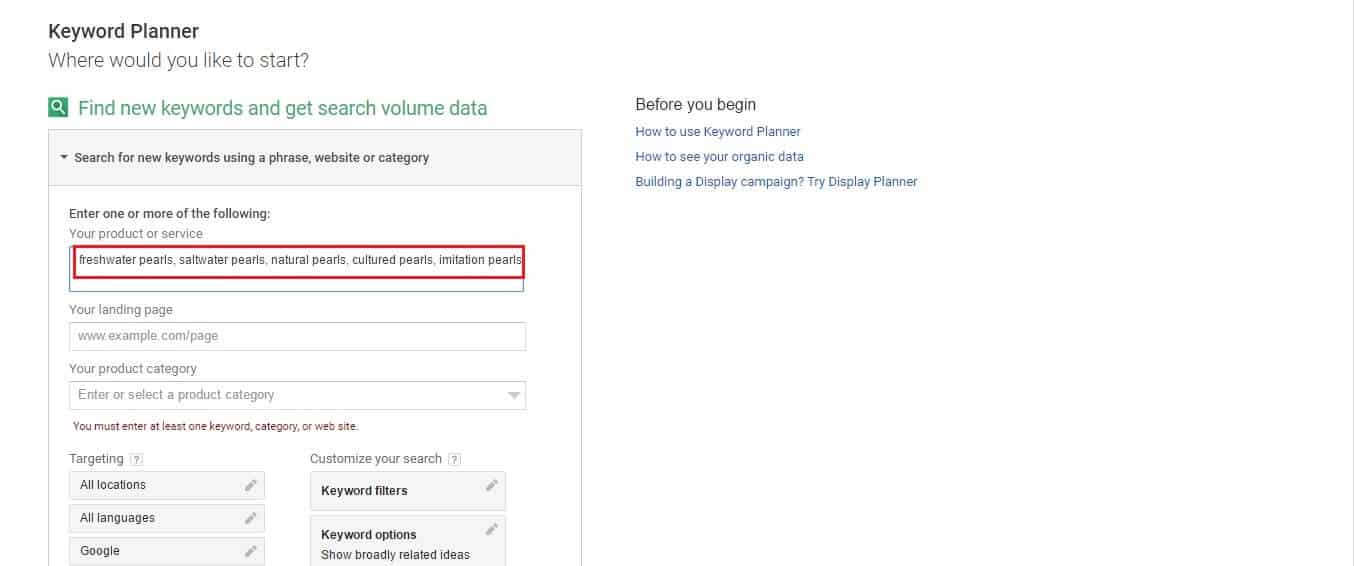Open the Customize your search help icon
Viewport: 1354px width, 566px height.
pos(454,459)
